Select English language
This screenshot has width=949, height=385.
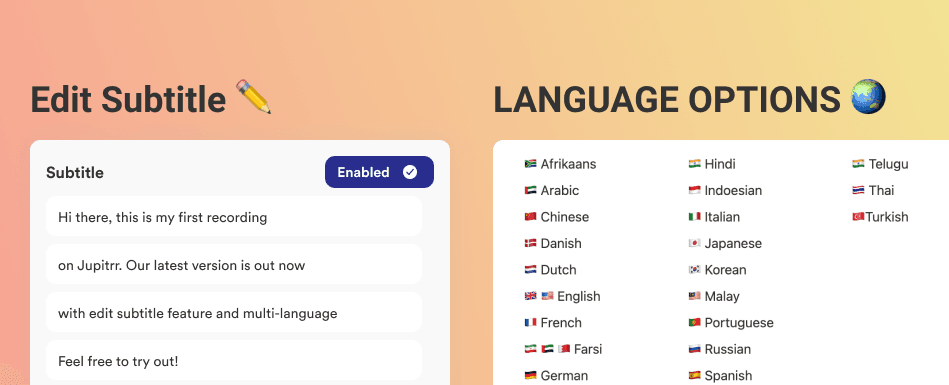click(579, 296)
